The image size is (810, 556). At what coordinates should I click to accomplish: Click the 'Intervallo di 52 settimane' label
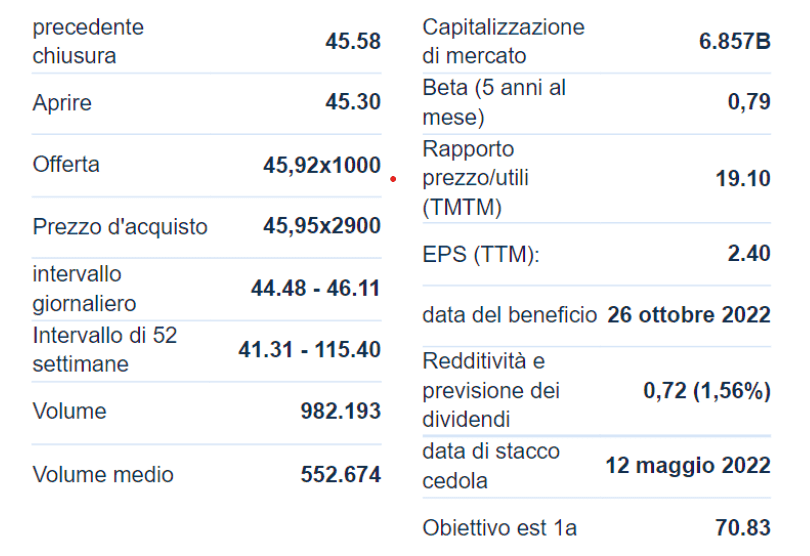104,350
